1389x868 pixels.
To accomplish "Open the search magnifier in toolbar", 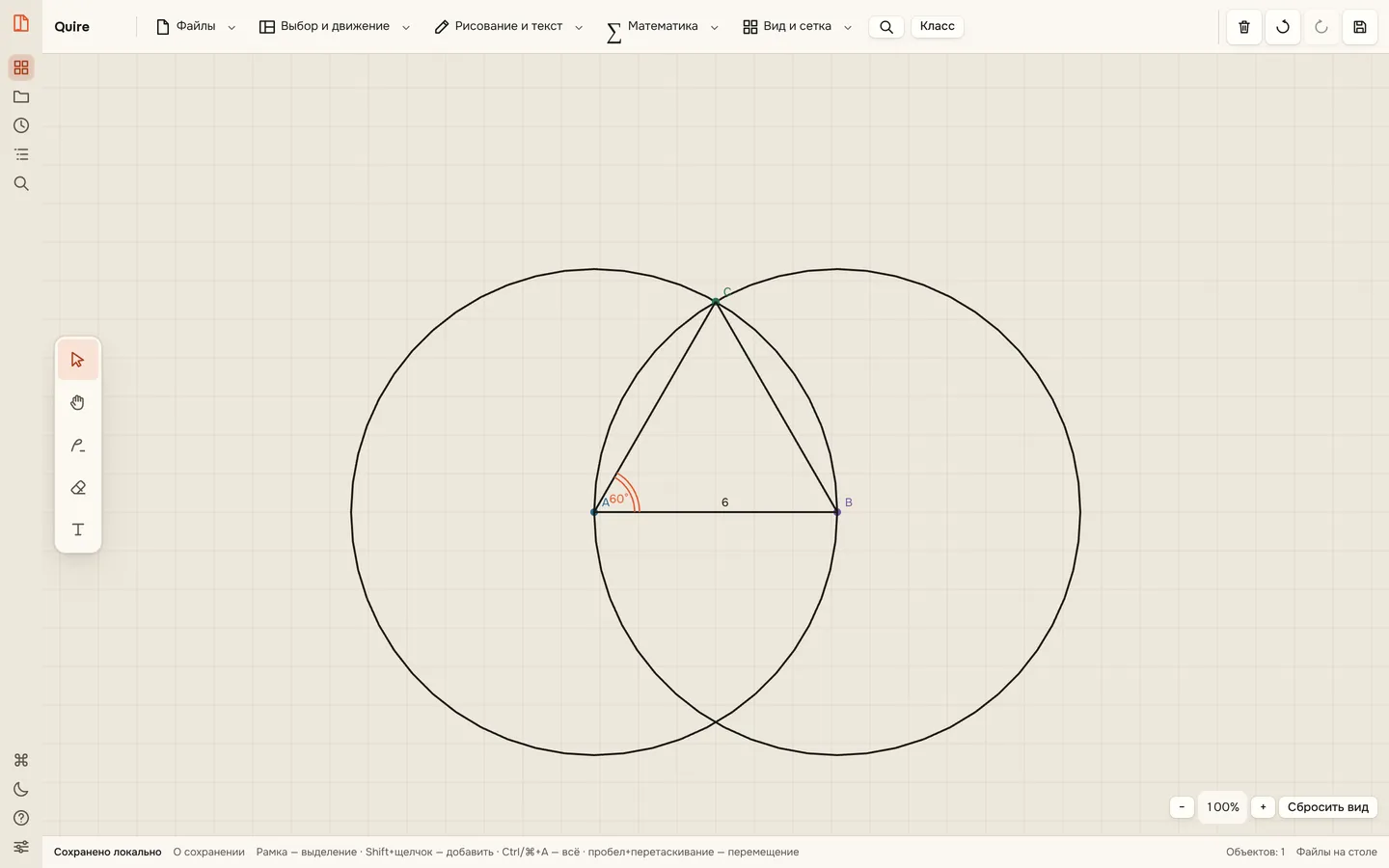I will point(886,27).
